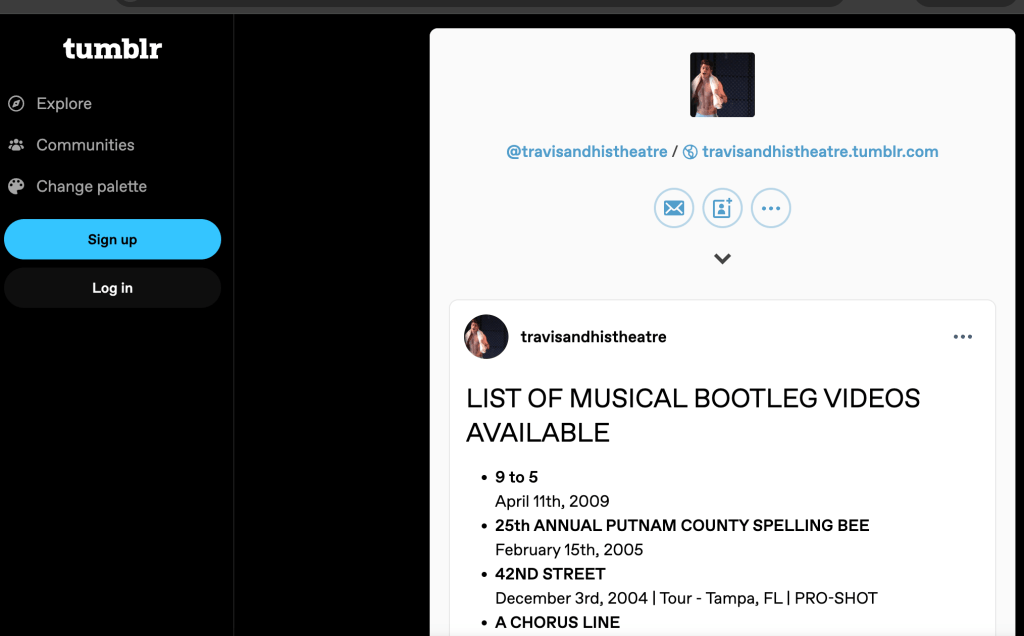Open Explore in the sidebar

[x=64, y=104]
